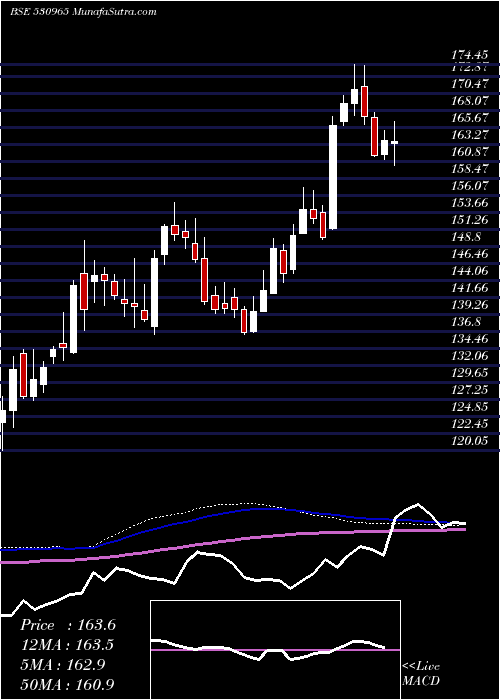Click the 168.07 price axis label
The height and width of the screenshot is (700, 500).
point(469,100)
